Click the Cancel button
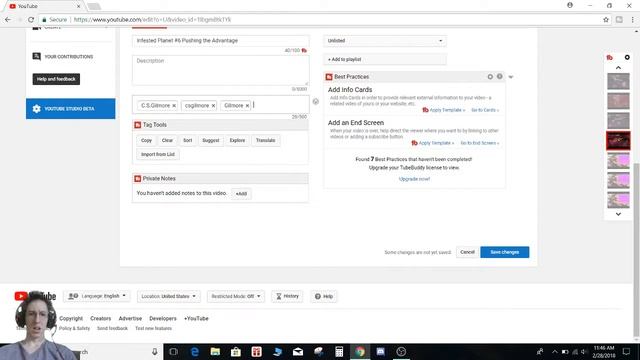The image size is (640, 360). (467, 252)
